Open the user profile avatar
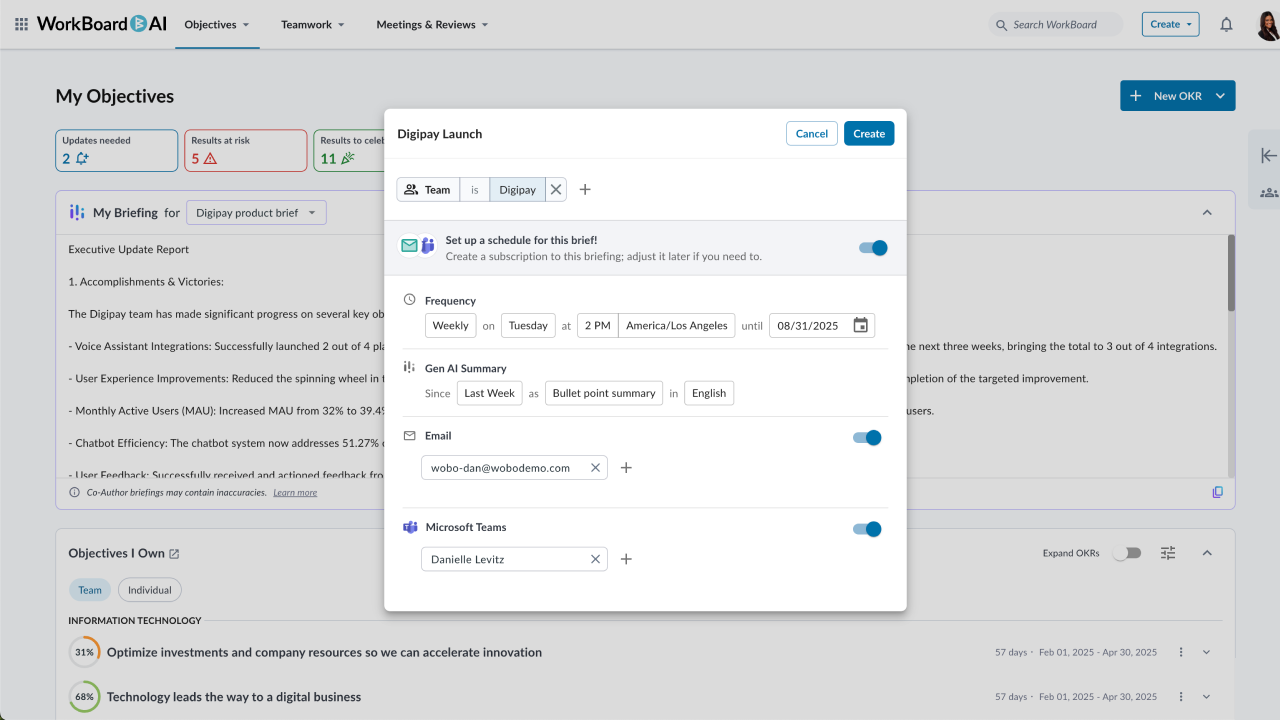This screenshot has height=720, width=1280. [x=1267, y=24]
